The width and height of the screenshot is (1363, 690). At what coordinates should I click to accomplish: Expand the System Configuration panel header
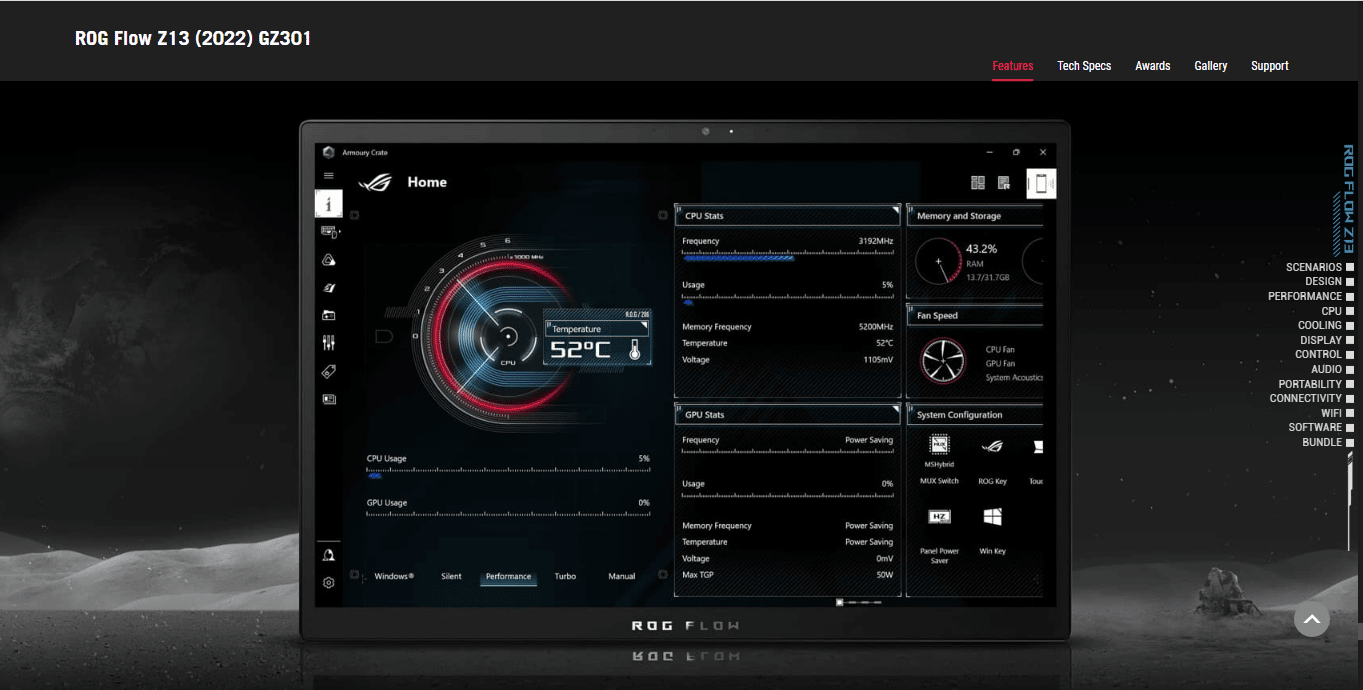(975, 414)
